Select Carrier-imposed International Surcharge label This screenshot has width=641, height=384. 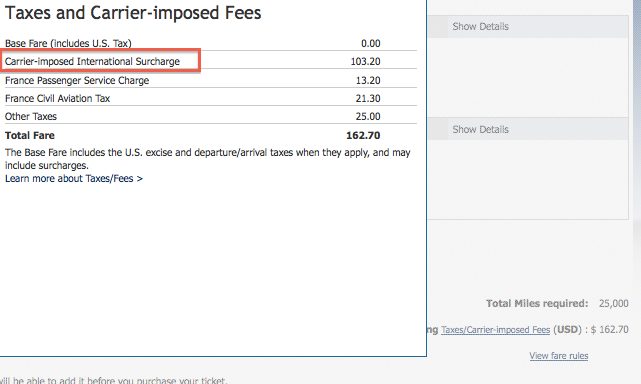tap(92, 61)
